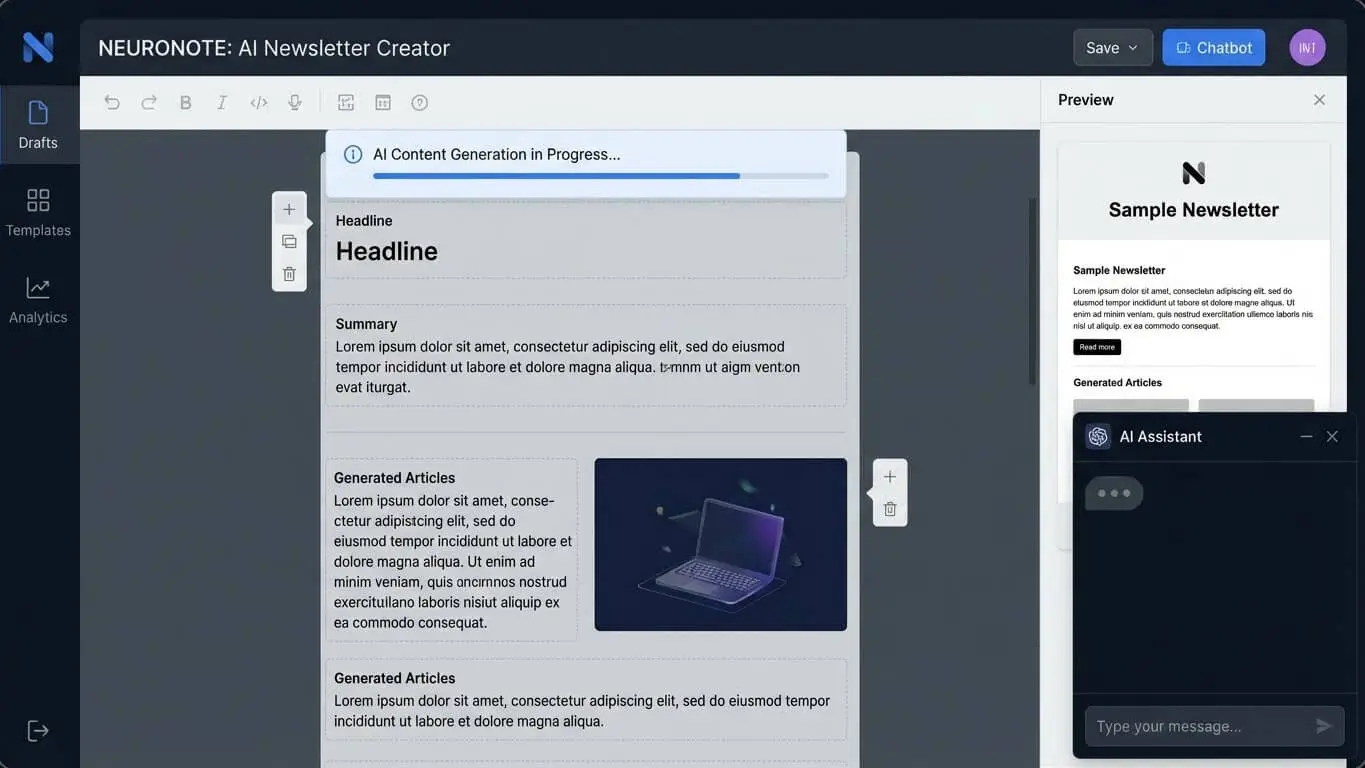1365x768 pixels.
Task: Click the logout icon at sidebar bottom
Action: [38, 730]
